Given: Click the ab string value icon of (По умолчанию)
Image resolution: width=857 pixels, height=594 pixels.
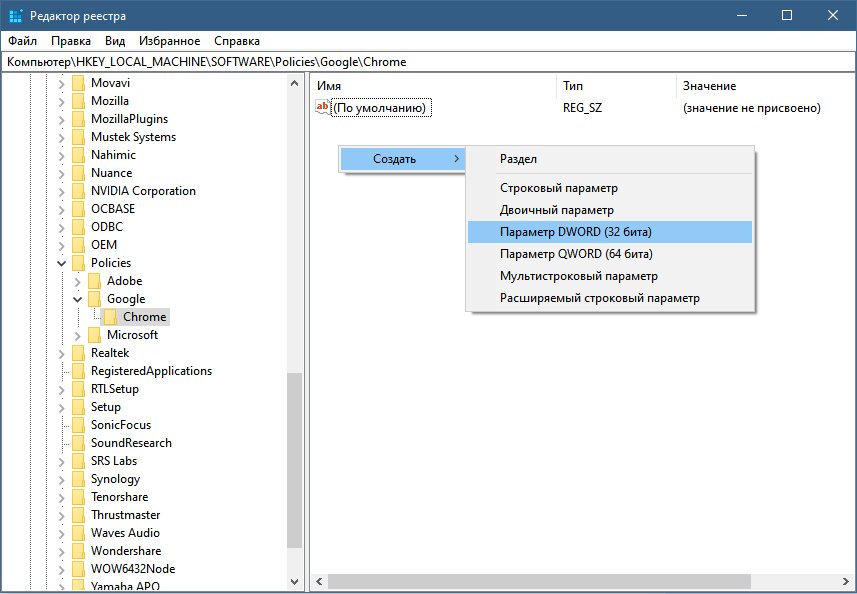Looking at the screenshot, I should 323,107.
